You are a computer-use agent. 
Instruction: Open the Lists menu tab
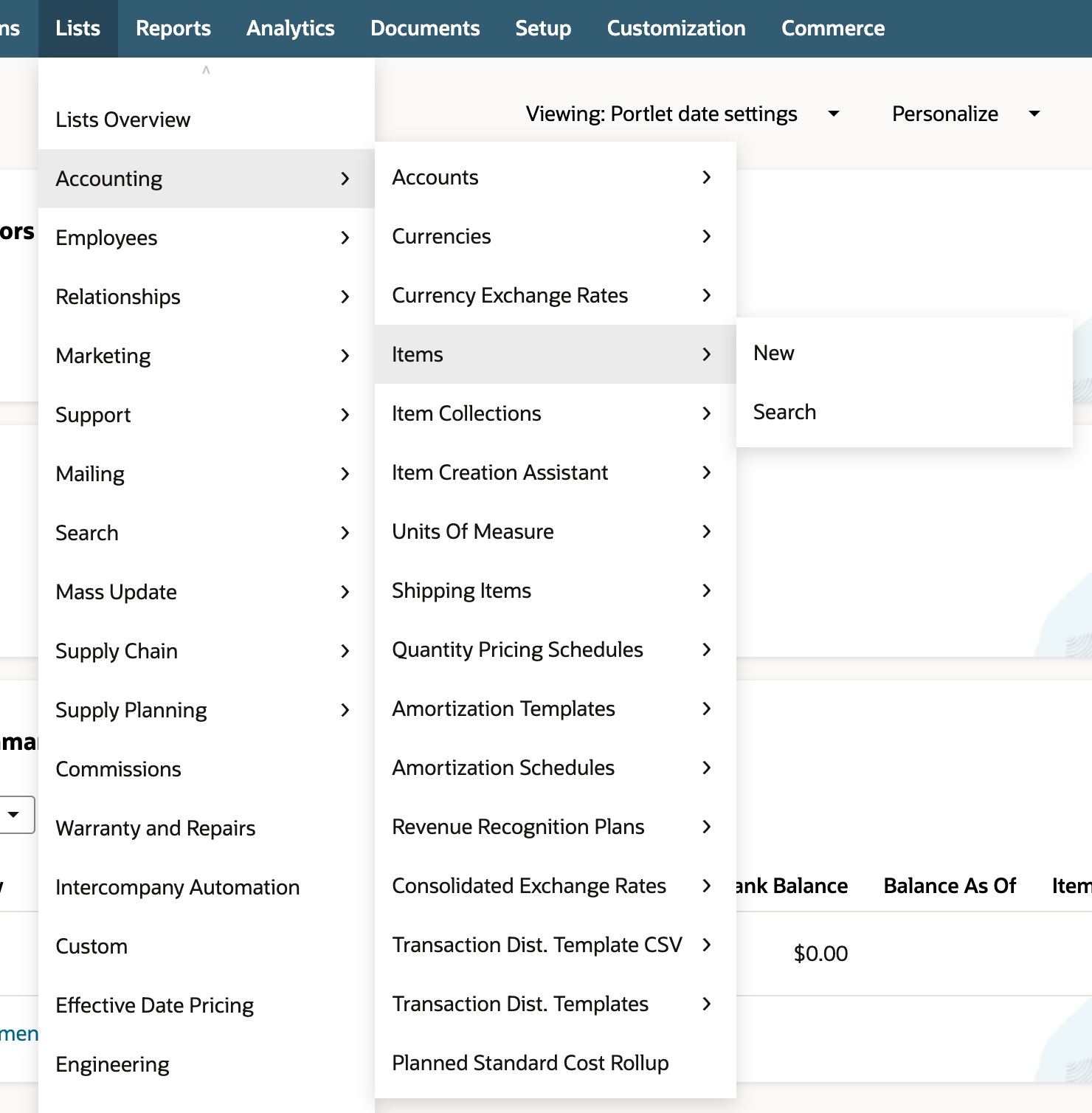coord(77,28)
